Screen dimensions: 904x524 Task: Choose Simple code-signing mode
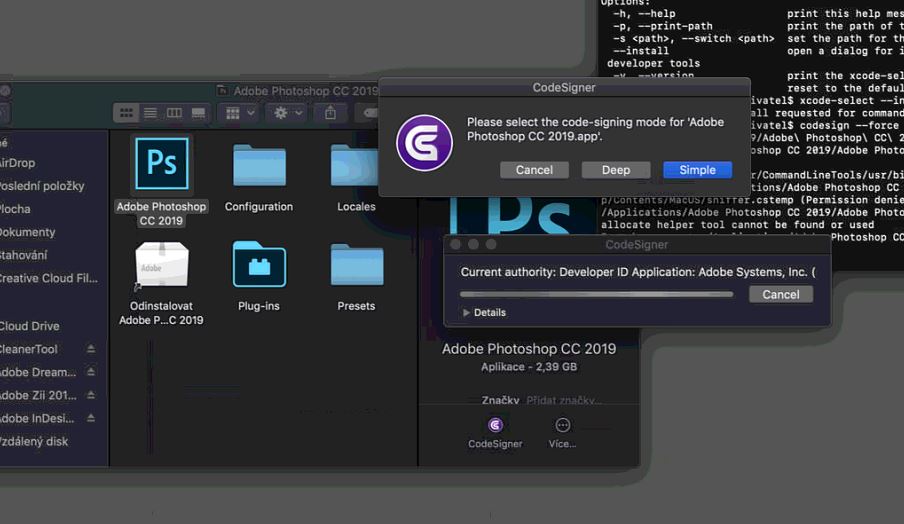697,170
